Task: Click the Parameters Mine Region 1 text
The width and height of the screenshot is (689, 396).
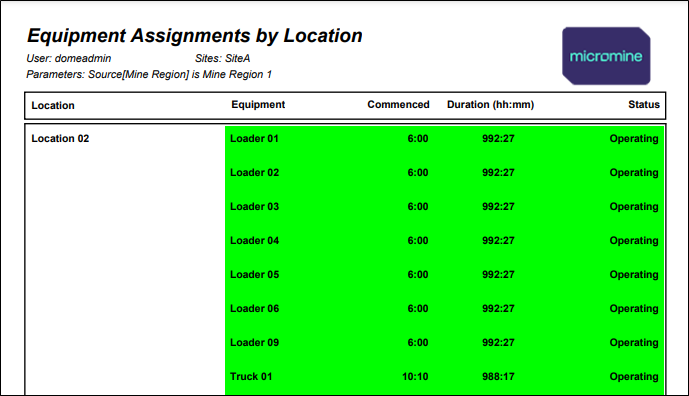Action: pyautogui.click(x=149, y=74)
